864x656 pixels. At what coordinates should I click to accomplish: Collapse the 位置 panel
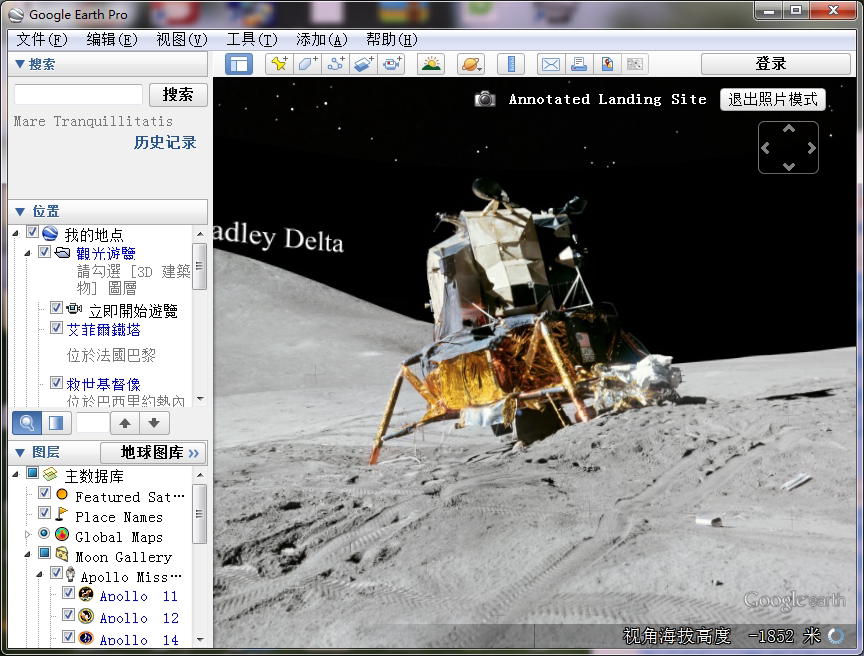click(x=20, y=212)
